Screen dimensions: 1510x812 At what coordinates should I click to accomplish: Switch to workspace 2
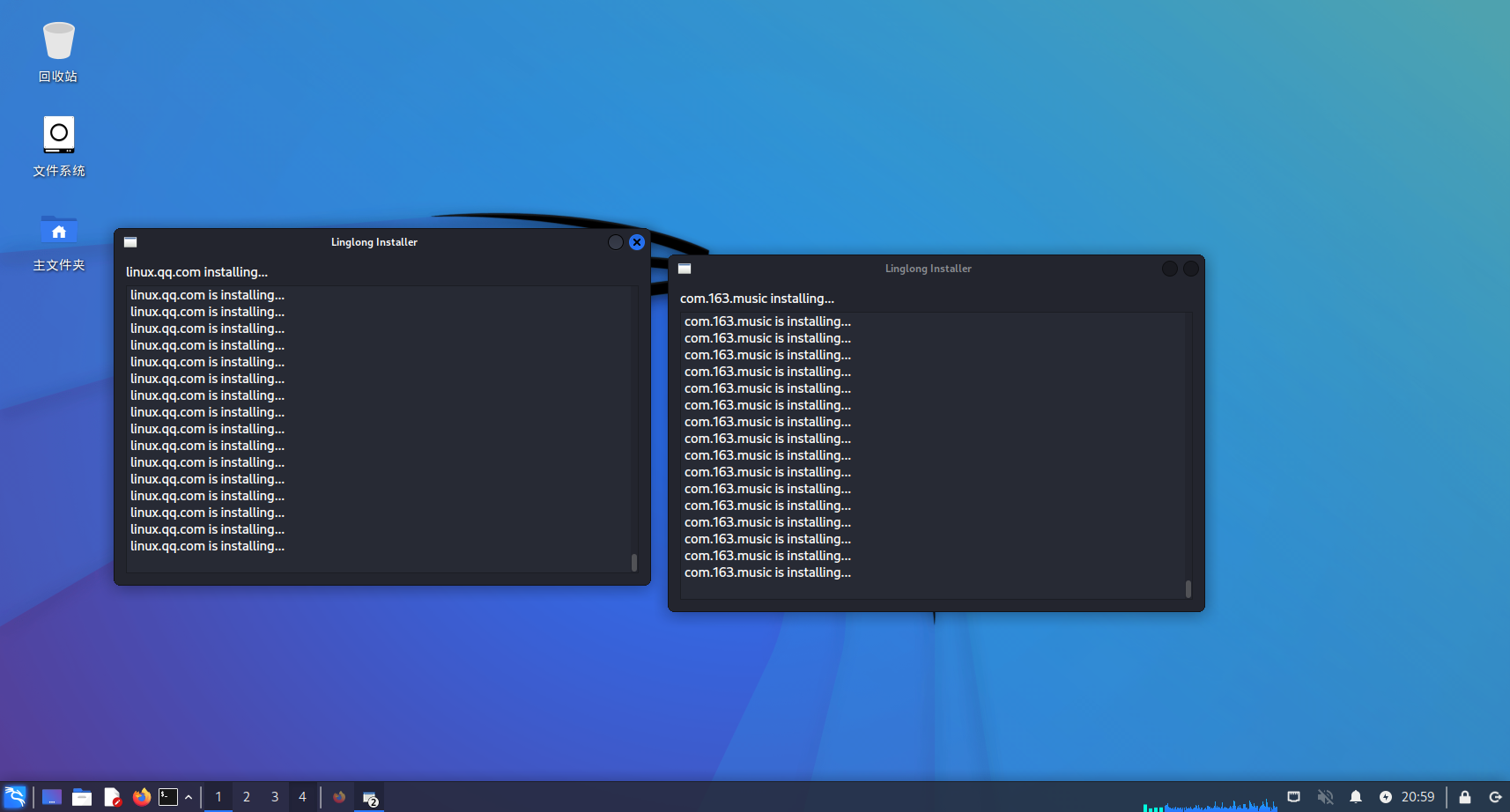click(x=247, y=797)
